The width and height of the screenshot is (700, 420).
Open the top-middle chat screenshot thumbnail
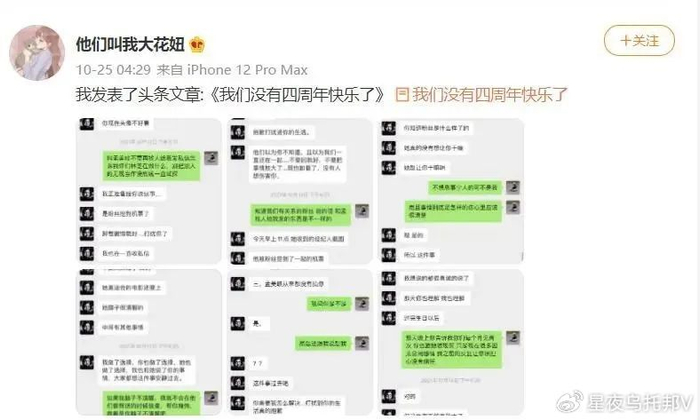pyautogui.click(x=300, y=191)
